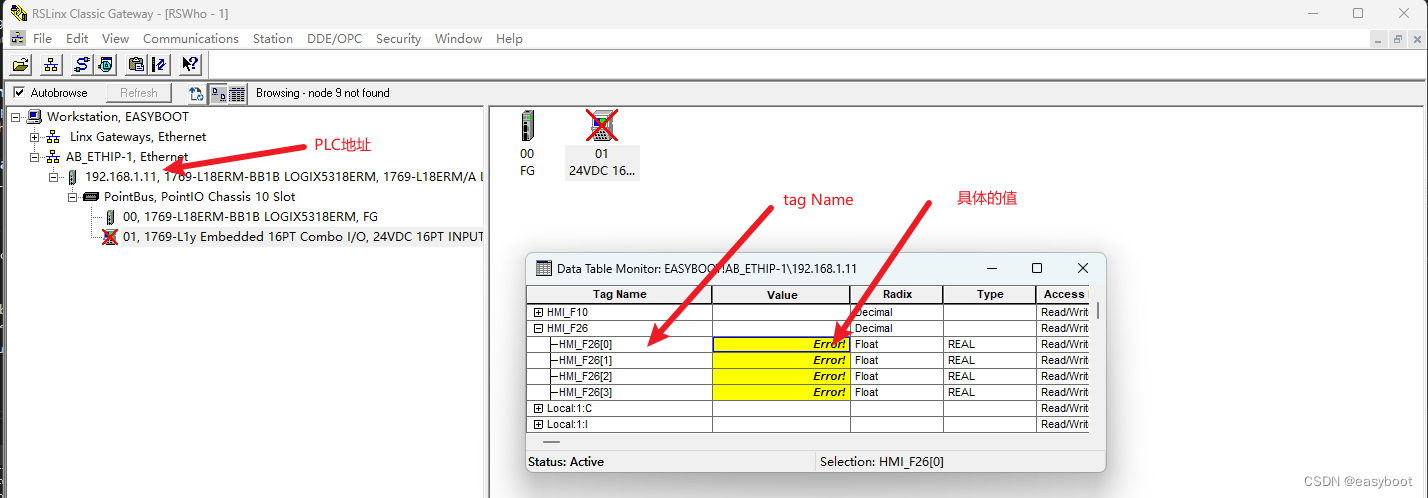Click the Type column header
1428x498 pixels.
coord(989,295)
